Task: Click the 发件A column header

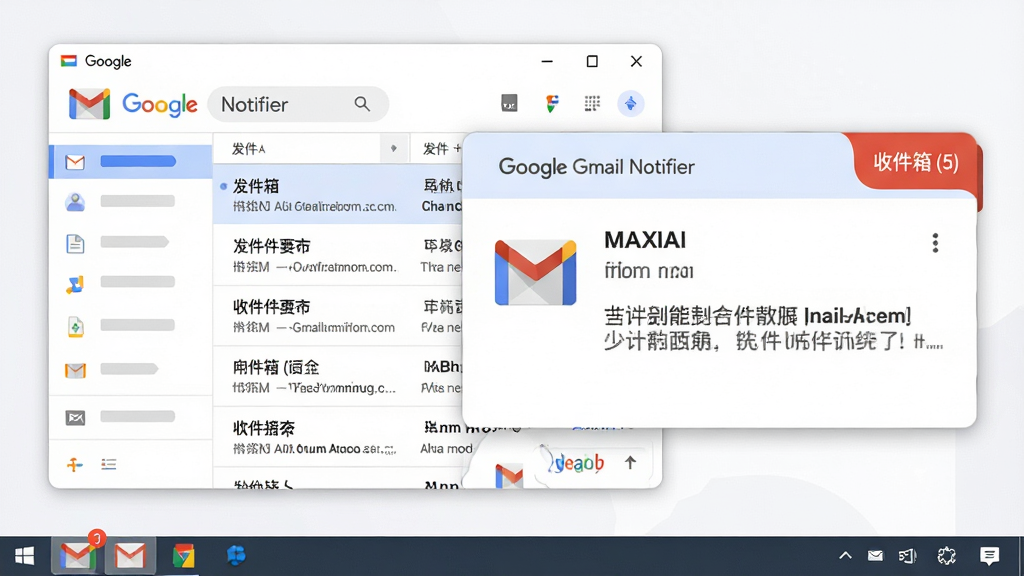Action: pos(249,149)
